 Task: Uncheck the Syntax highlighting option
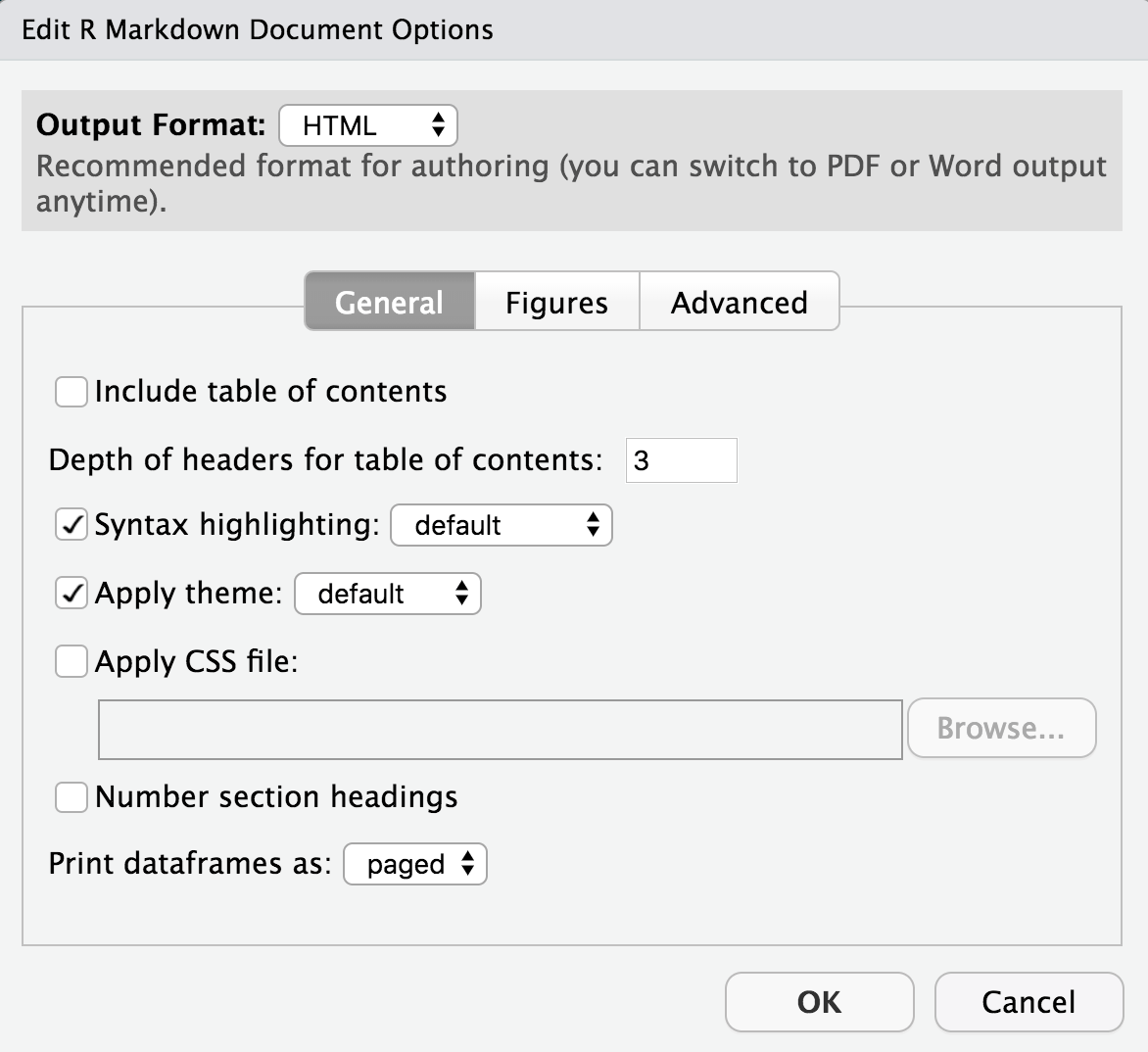tap(70, 525)
